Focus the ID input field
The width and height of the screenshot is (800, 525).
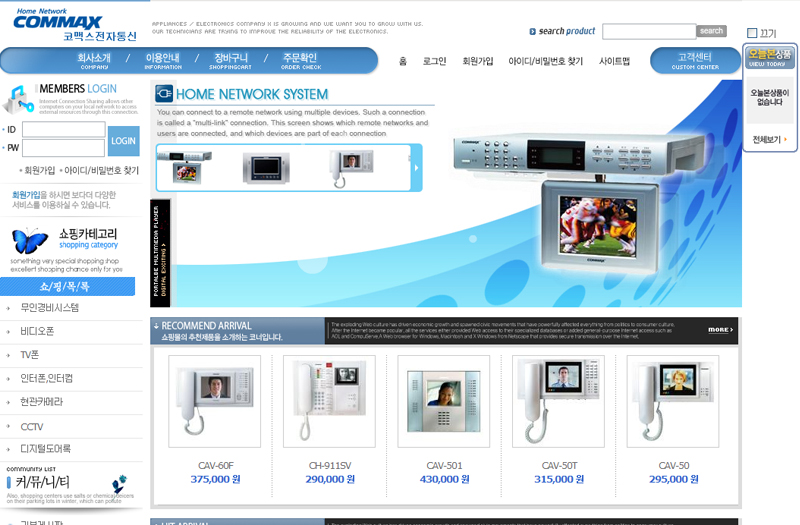63,130
